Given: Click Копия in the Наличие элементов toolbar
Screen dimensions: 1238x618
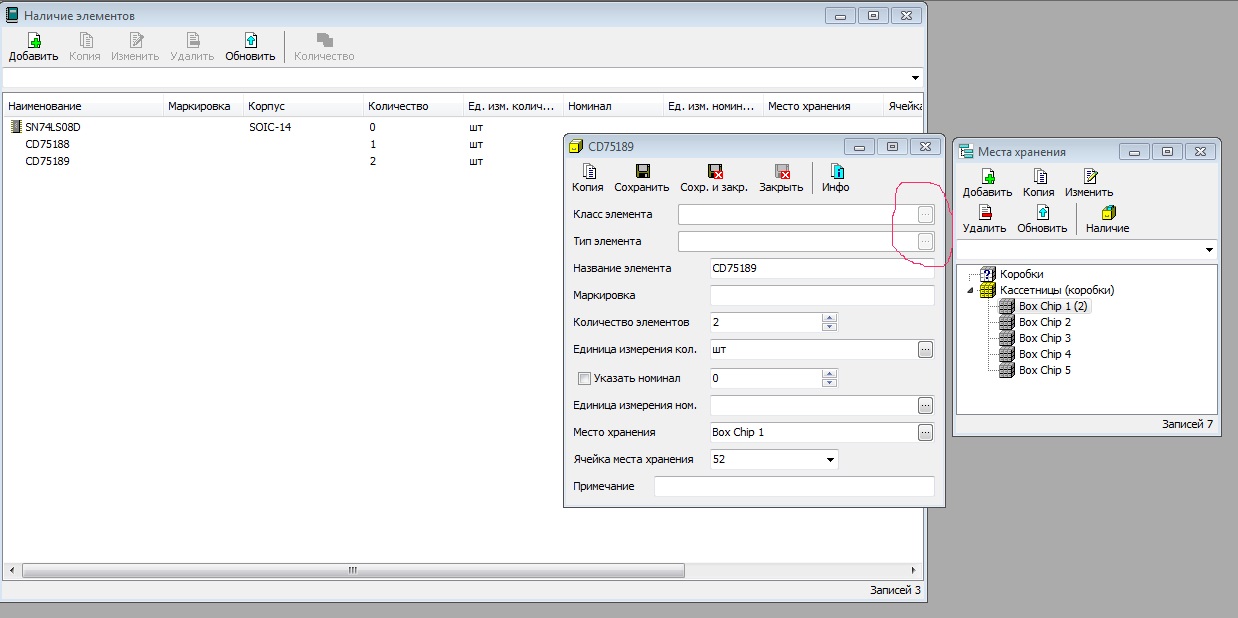Looking at the screenshot, I should pos(85,47).
